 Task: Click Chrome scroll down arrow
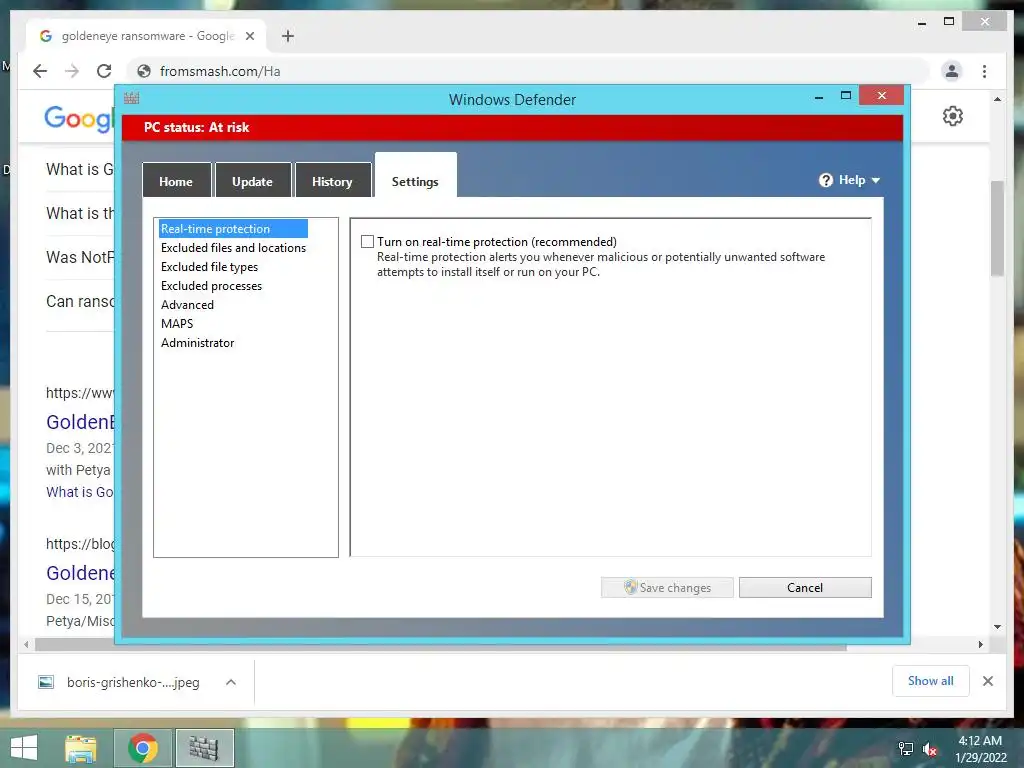[x=997, y=627]
